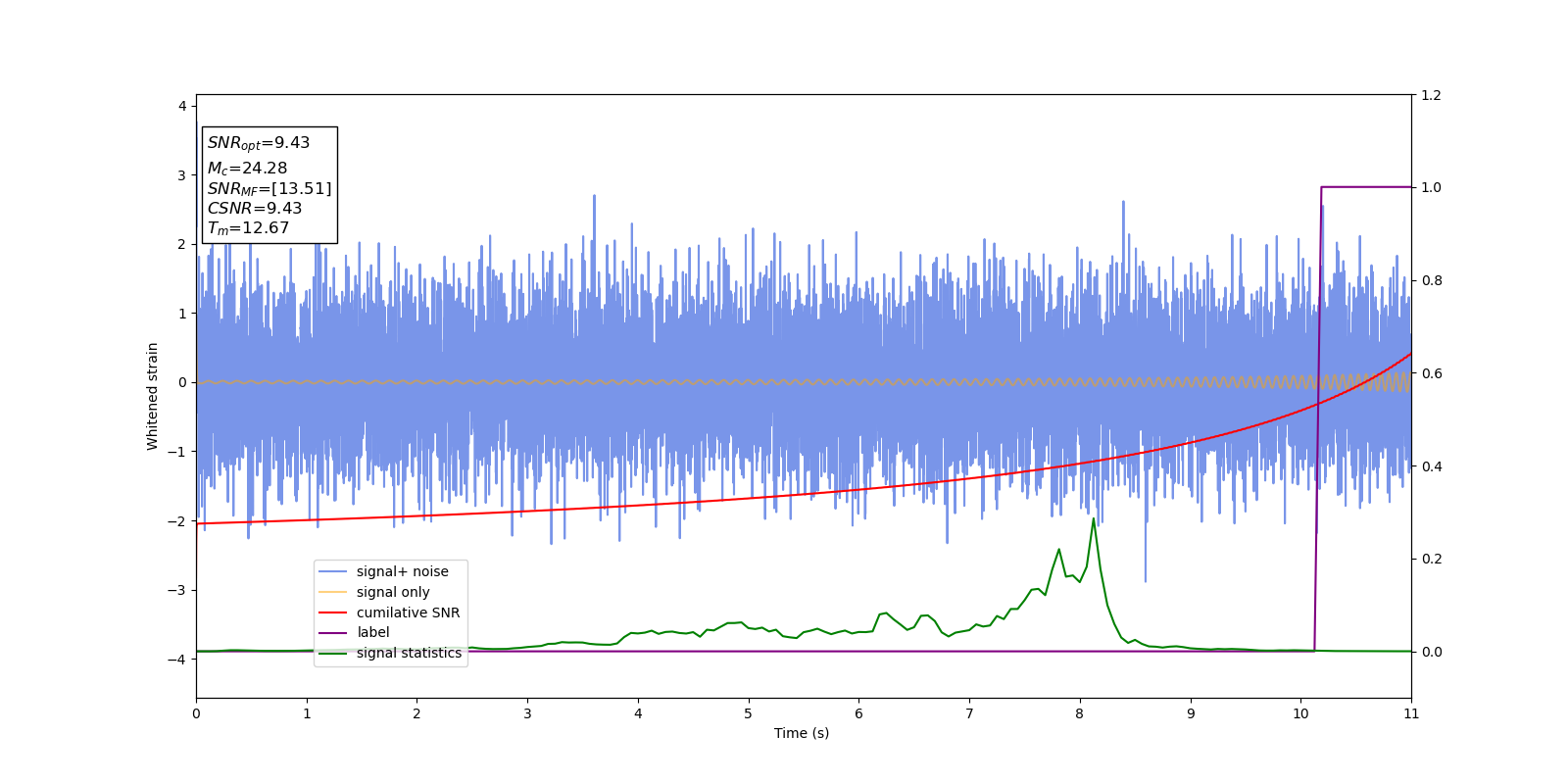This screenshot has width=1568, height=784.
Task: Click the purple line sample in legend
Action: coord(333,633)
